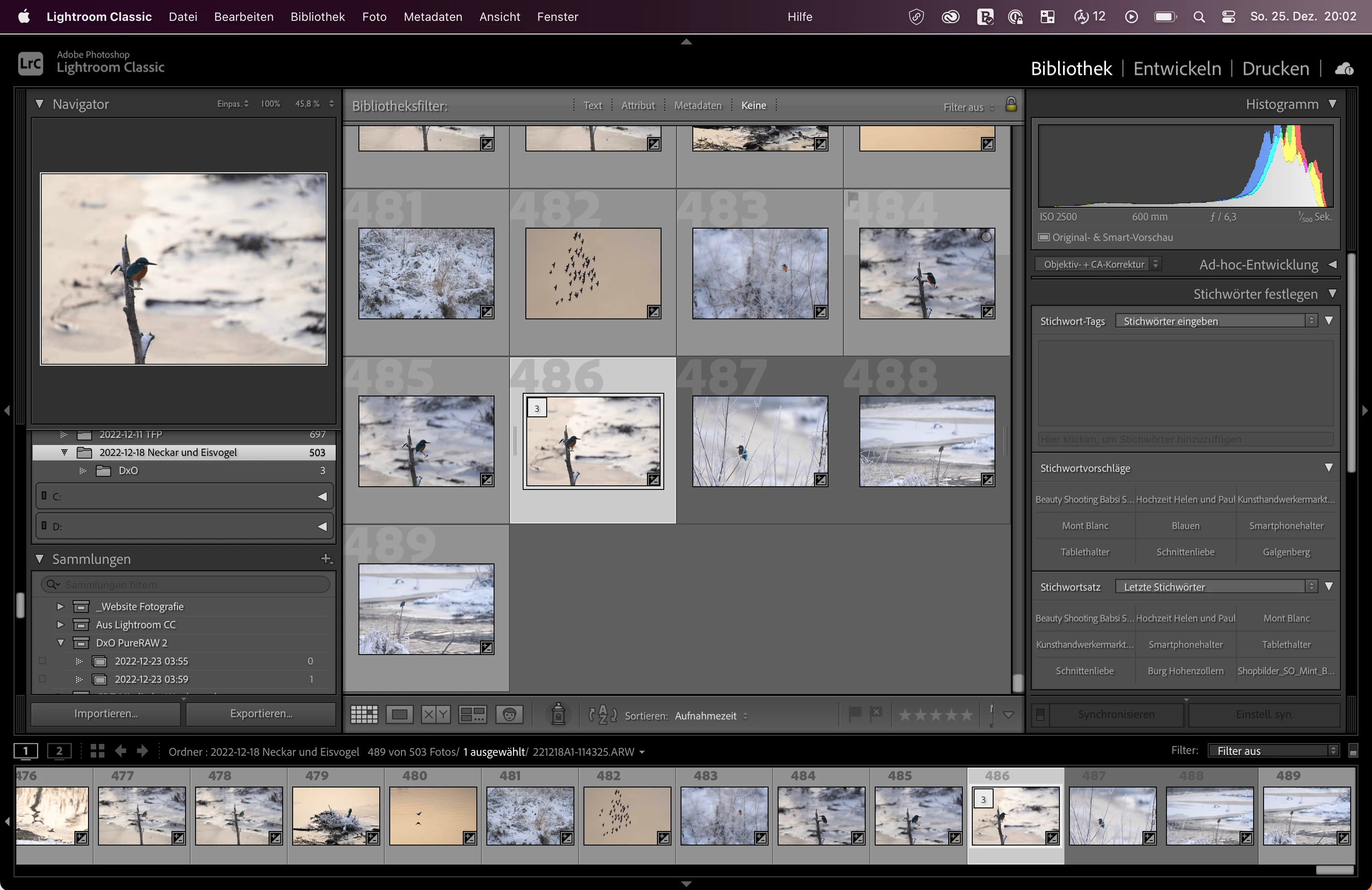Screen dimensions: 1372x890
Task: Toggle sort direction A-Z icon
Action: [x=603, y=715]
